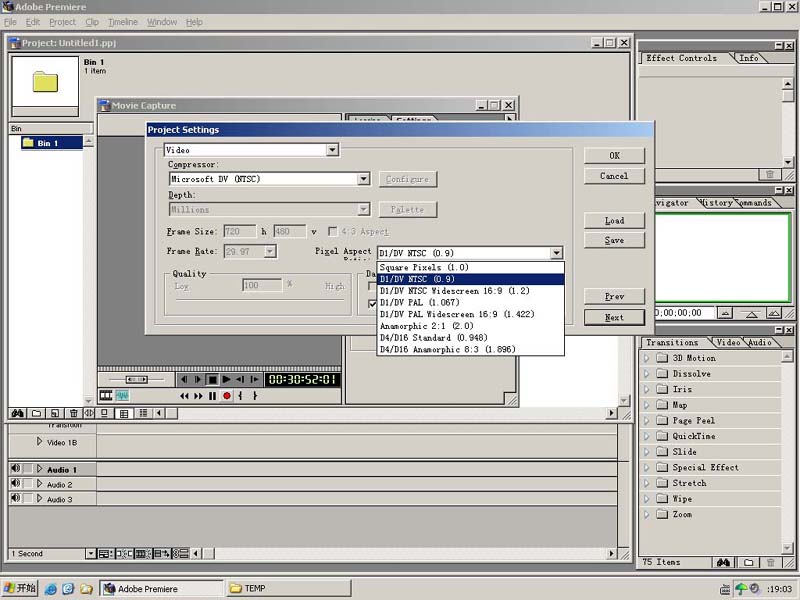Switch Project window to thumbnail view icon
Viewport: 800px width, 600px height.
[124, 413]
